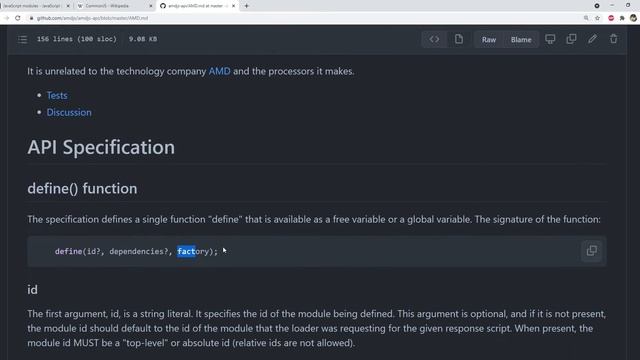Close the JavaScript modules tab
The height and width of the screenshot is (360, 640).
[68, 6]
